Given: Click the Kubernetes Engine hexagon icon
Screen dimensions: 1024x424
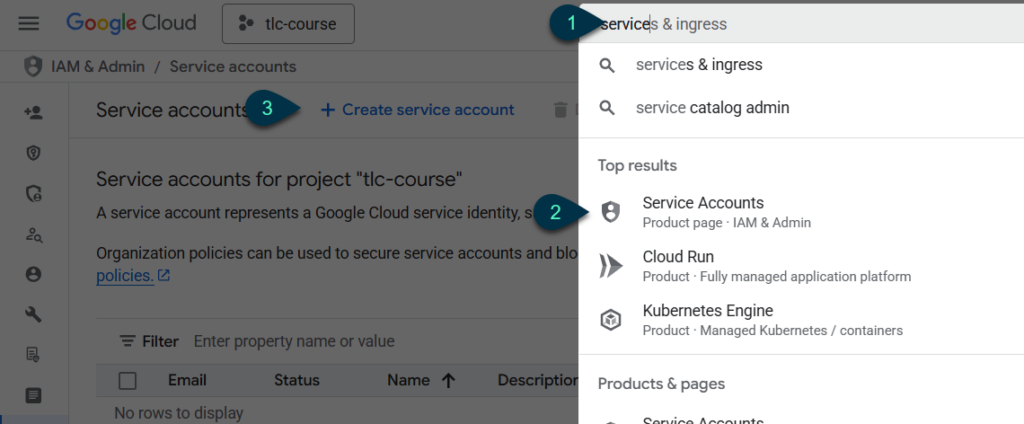Looking at the screenshot, I should [610, 320].
